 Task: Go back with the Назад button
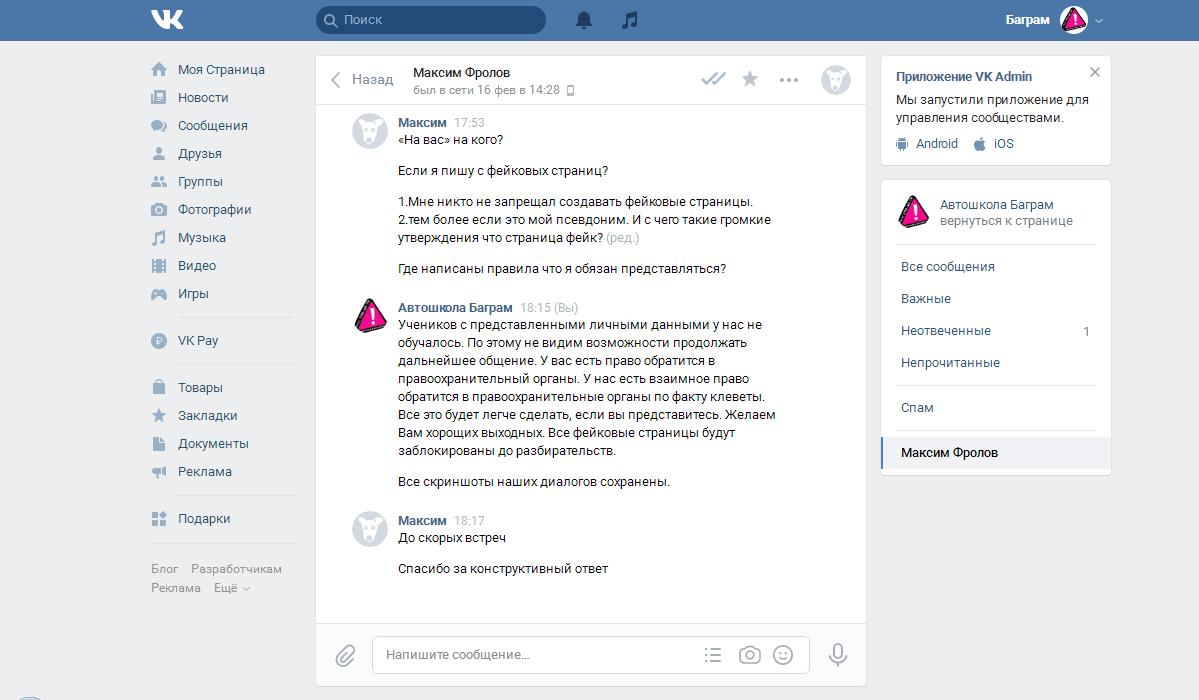tap(362, 80)
